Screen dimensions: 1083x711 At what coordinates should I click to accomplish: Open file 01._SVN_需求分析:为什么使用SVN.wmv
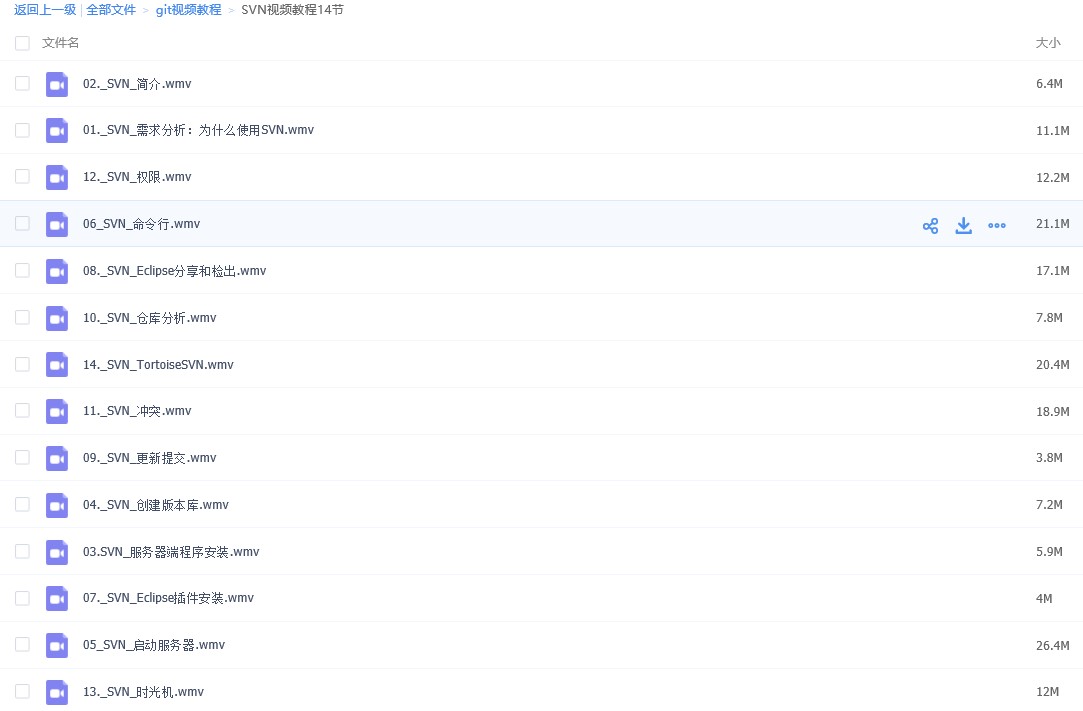[198, 130]
